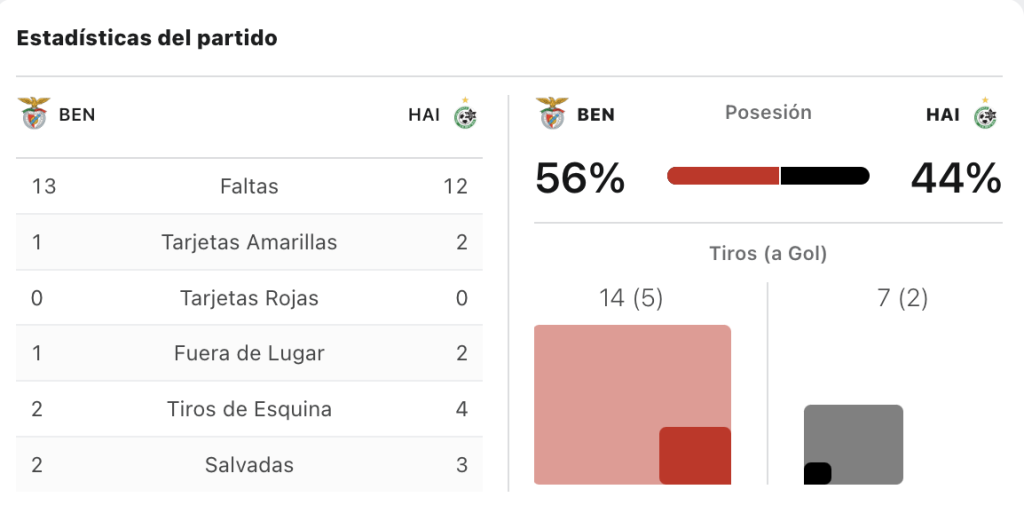Click the BEN team name beside Posesión
Screen dimensions: 1024x513
tap(596, 115)
